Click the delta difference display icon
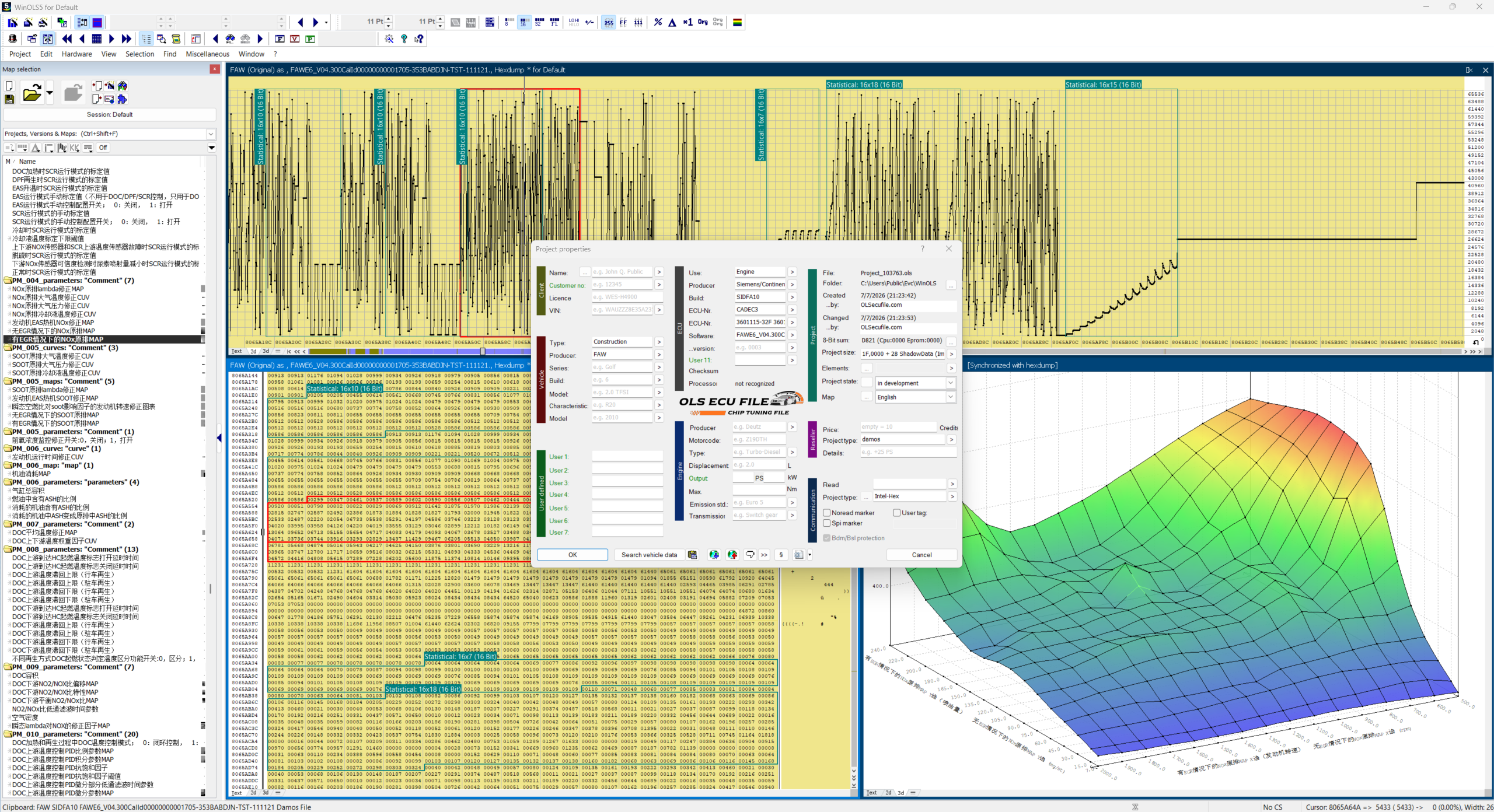 672,22
